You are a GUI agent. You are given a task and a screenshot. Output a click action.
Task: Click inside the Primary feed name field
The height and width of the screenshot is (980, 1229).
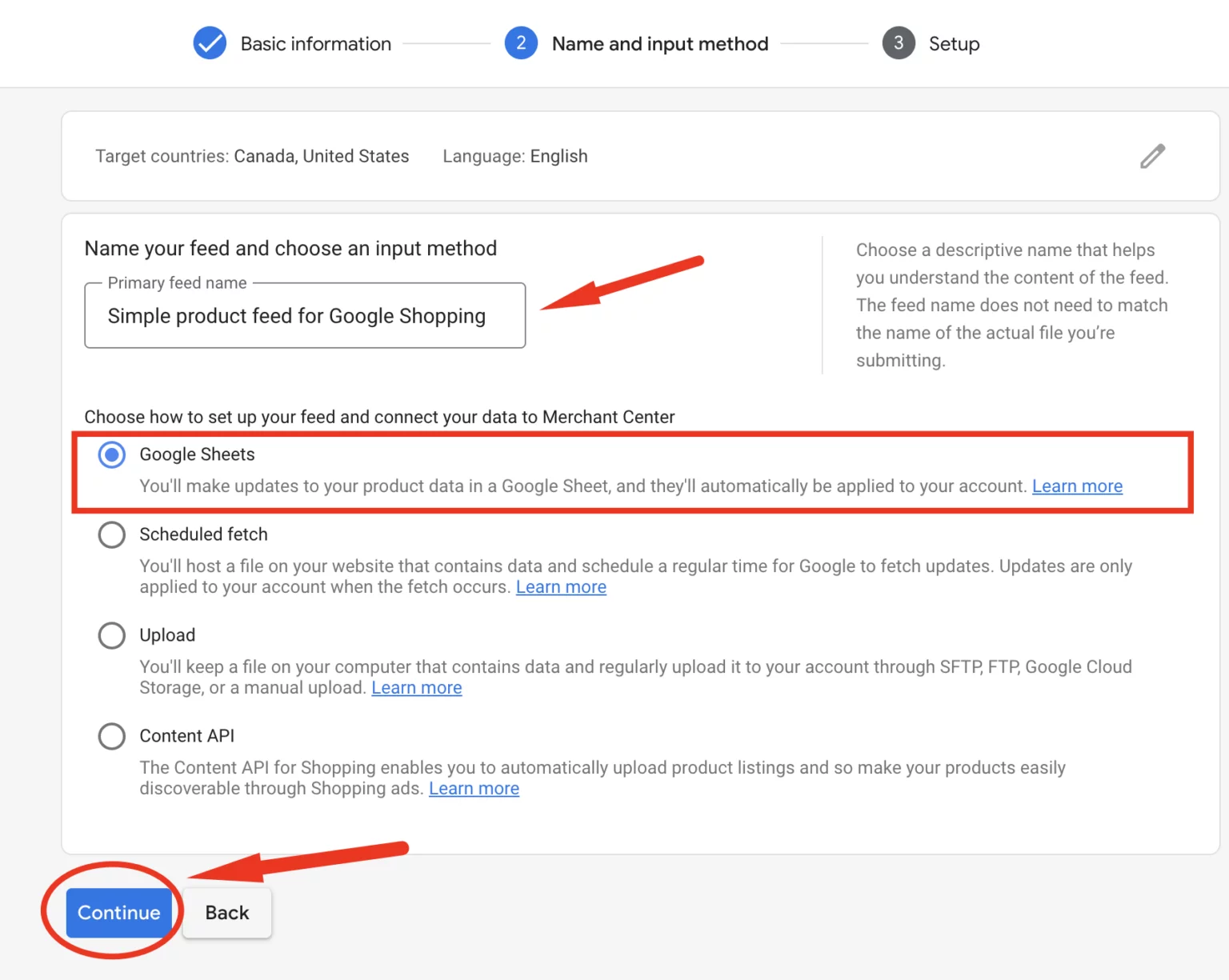[304, 316]
